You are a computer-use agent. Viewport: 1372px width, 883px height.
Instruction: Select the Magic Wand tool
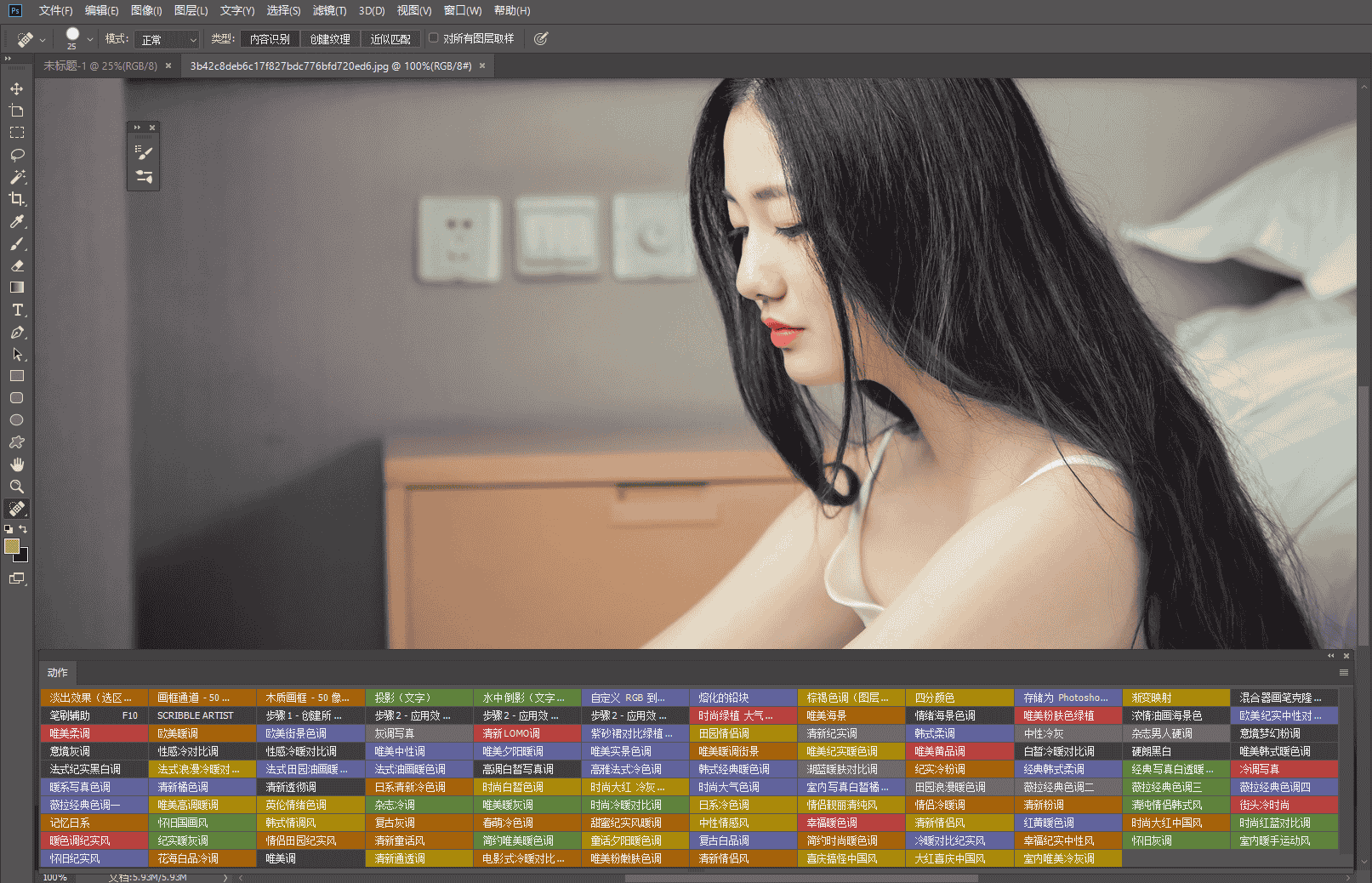pos(16,177)
